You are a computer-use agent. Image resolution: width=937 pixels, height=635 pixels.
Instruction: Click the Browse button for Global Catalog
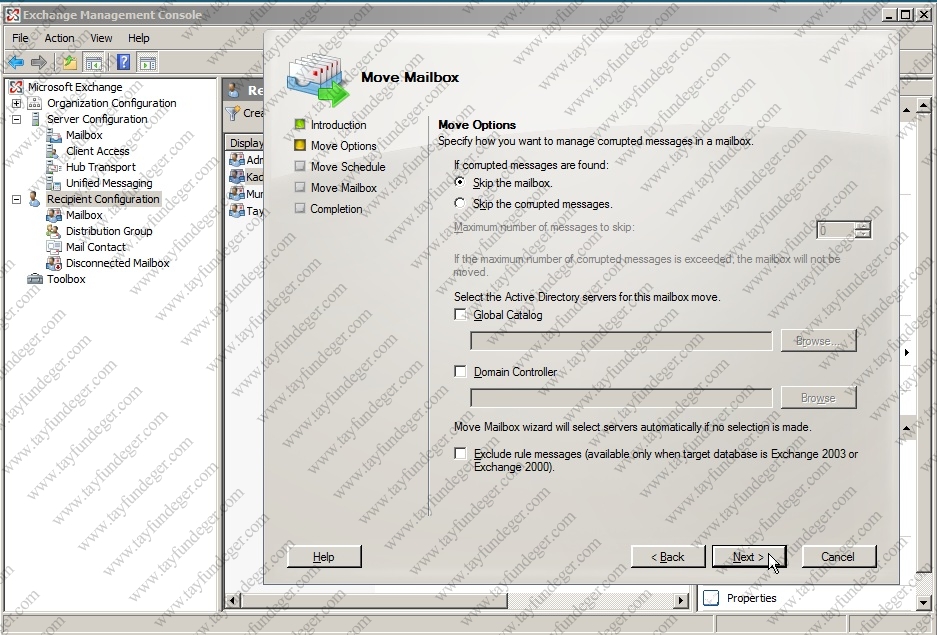pyautogui.click(x=818, y=341)
